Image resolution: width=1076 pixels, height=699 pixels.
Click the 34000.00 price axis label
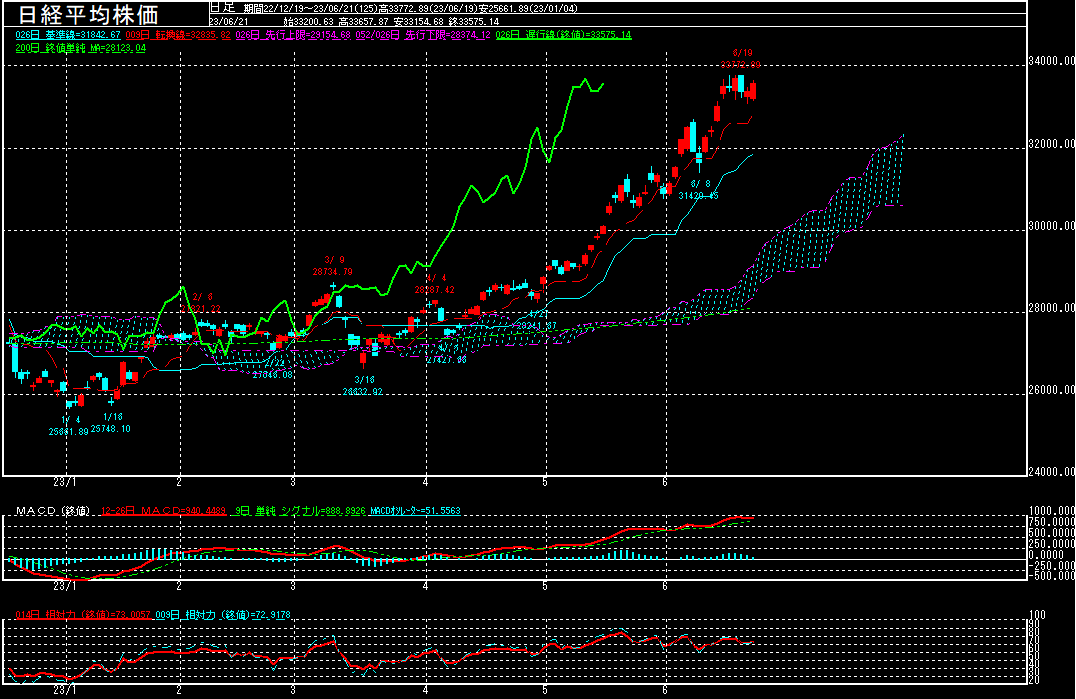pos(1051,61)
